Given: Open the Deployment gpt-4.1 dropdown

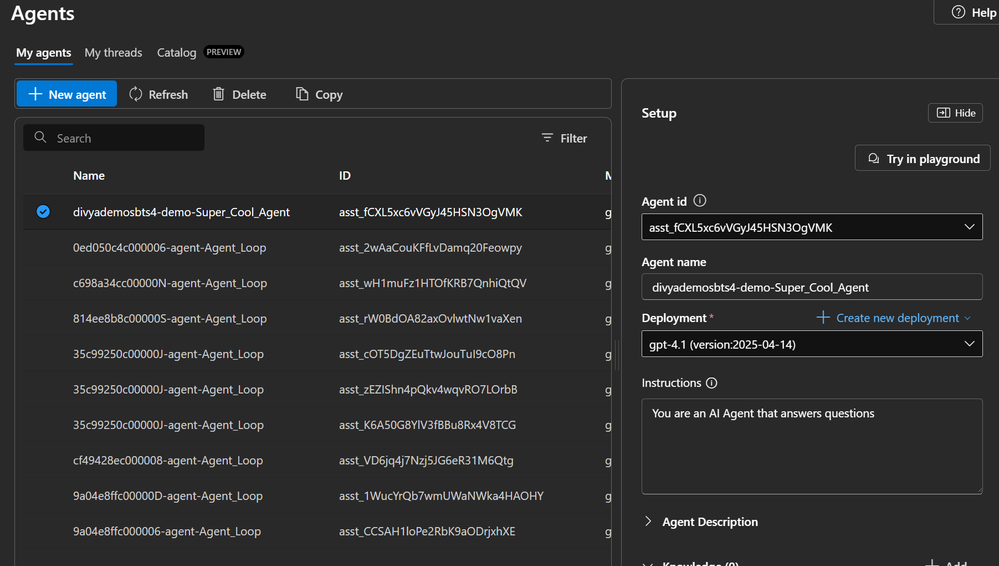Looking at the screenshot, I should 968,344.
